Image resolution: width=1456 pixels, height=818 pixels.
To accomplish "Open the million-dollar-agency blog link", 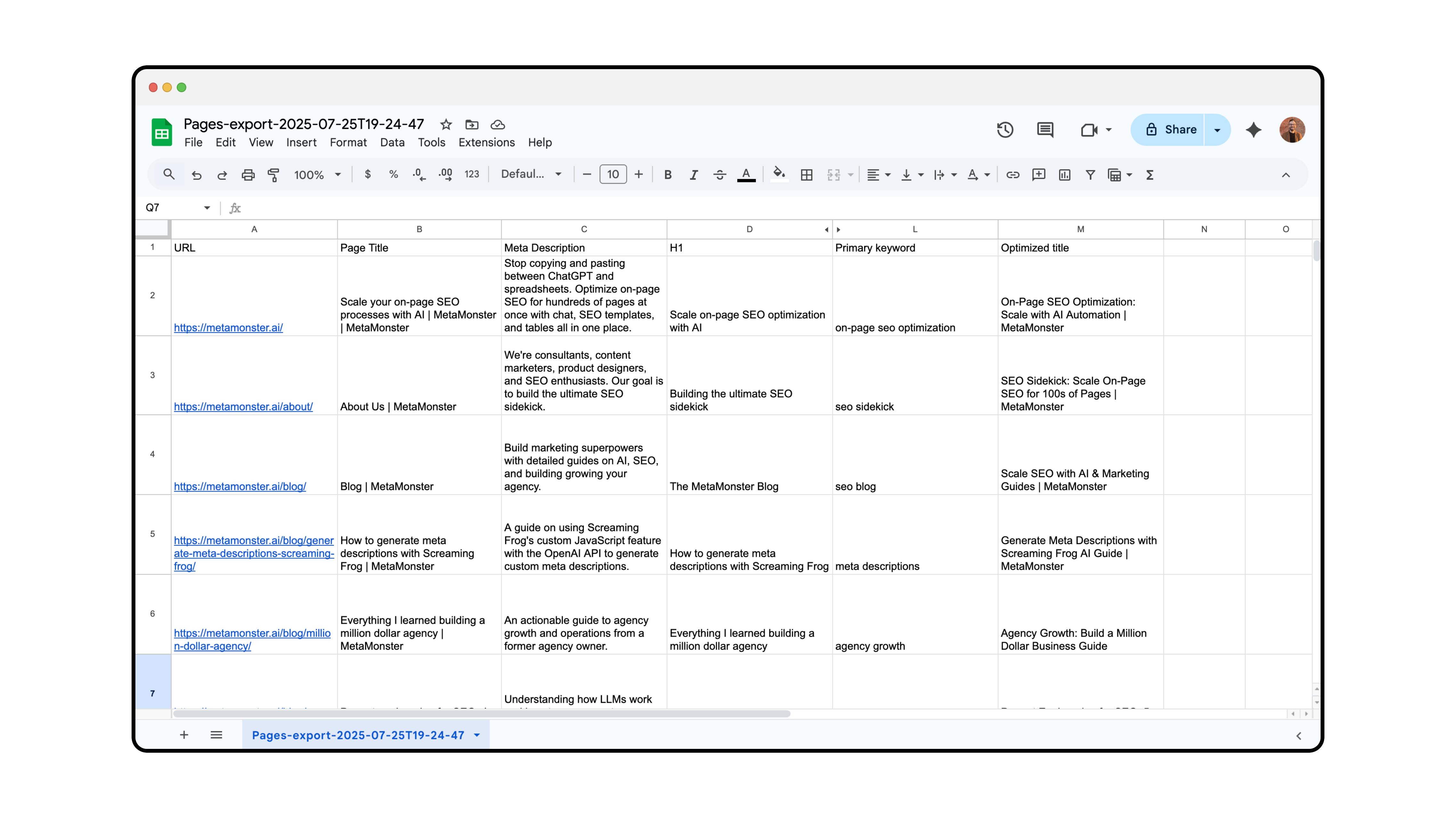I will coord(252,639).
